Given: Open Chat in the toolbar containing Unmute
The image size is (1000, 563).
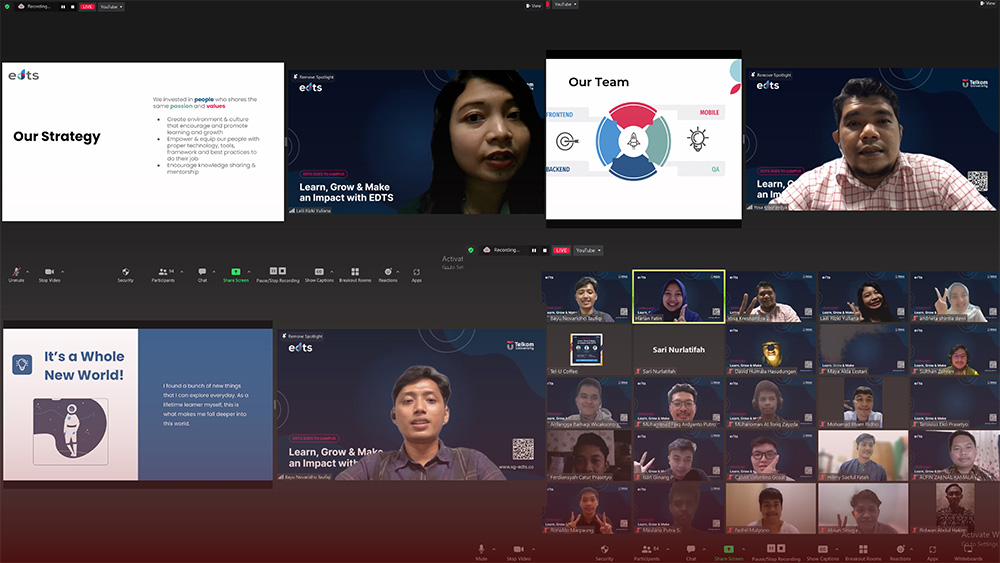Looking at the screenshot, I should pos(202,271).
